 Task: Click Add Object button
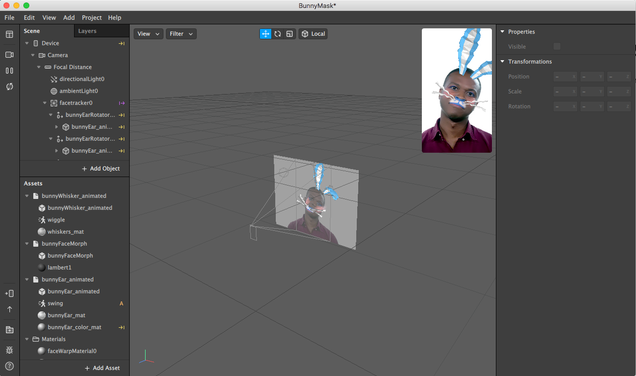coord(101,168)
